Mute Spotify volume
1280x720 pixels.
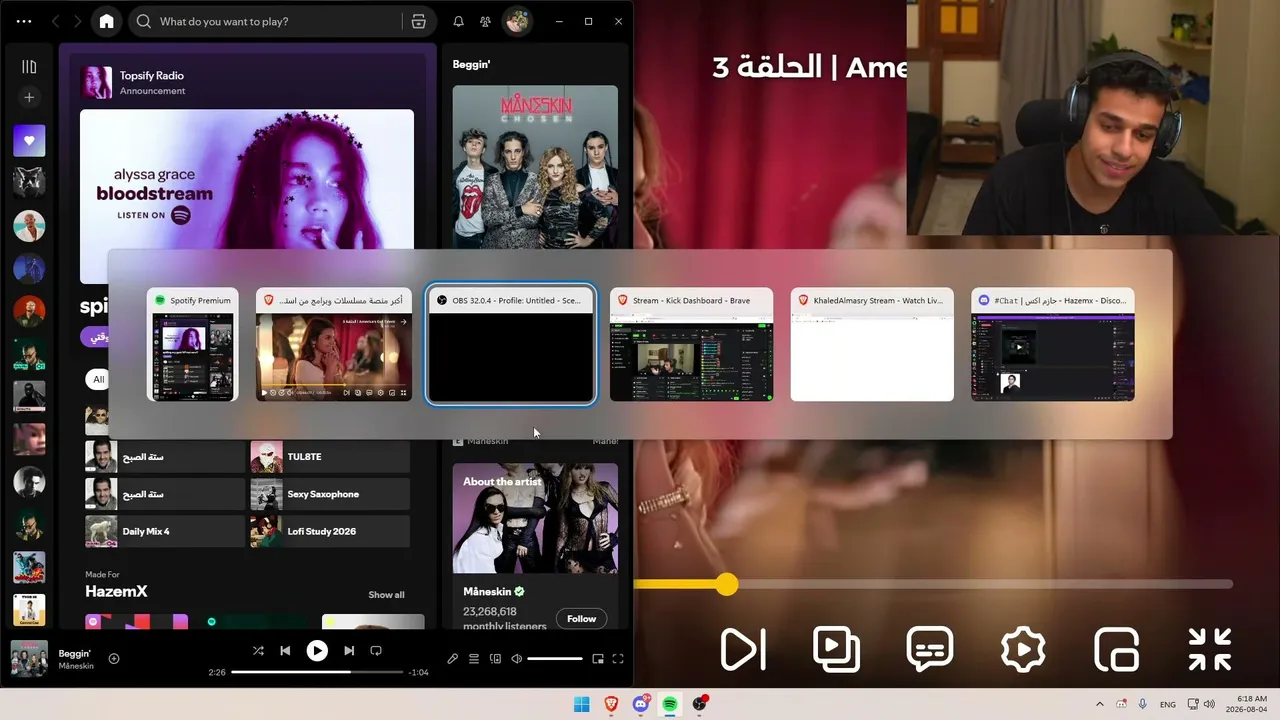point(516,659)
